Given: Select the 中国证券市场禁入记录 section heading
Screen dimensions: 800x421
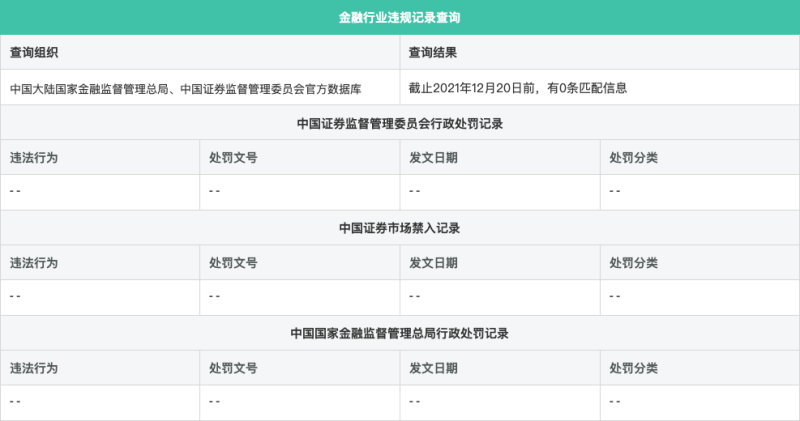Looking at the screenshot, I should (x=399, y=228).
